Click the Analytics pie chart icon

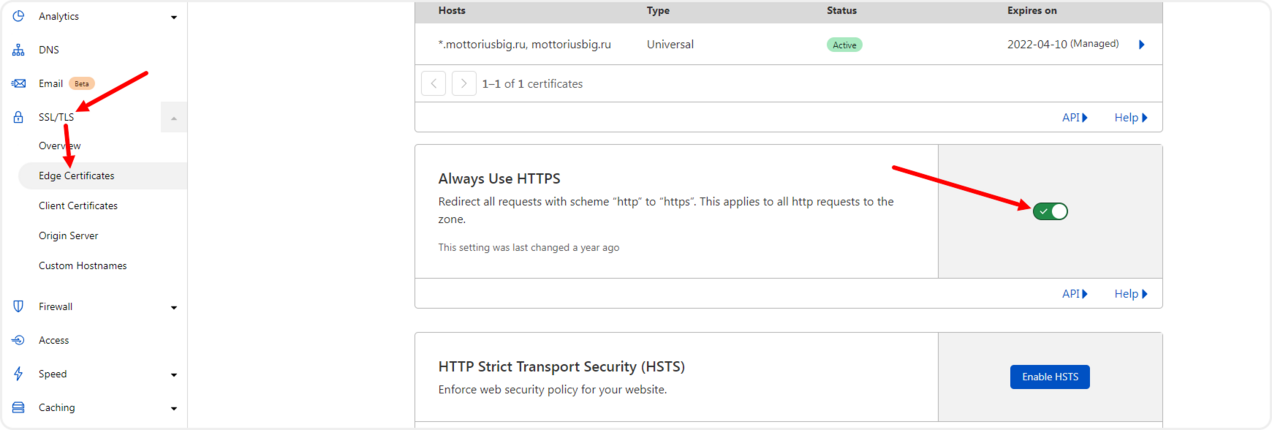click(x=18, y=16)
